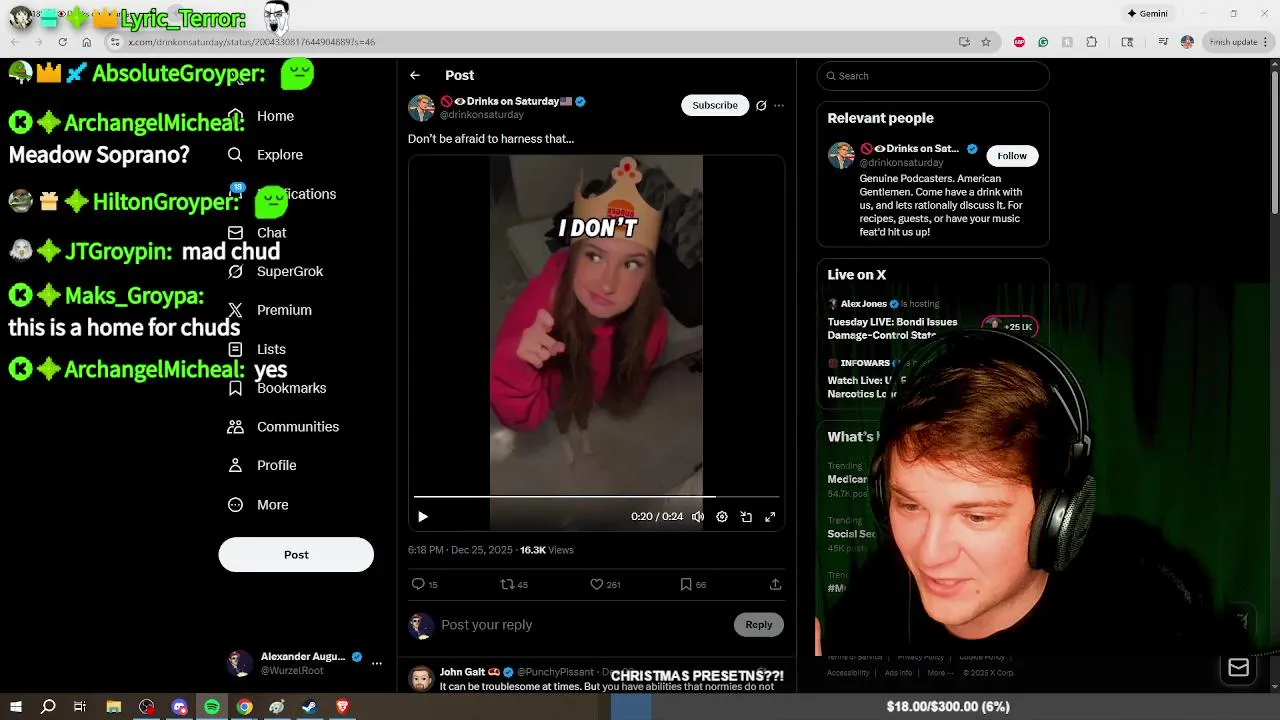Open Task View on the taskbar
This screenshot has width=1280, height=720.
tap(80, 707)
